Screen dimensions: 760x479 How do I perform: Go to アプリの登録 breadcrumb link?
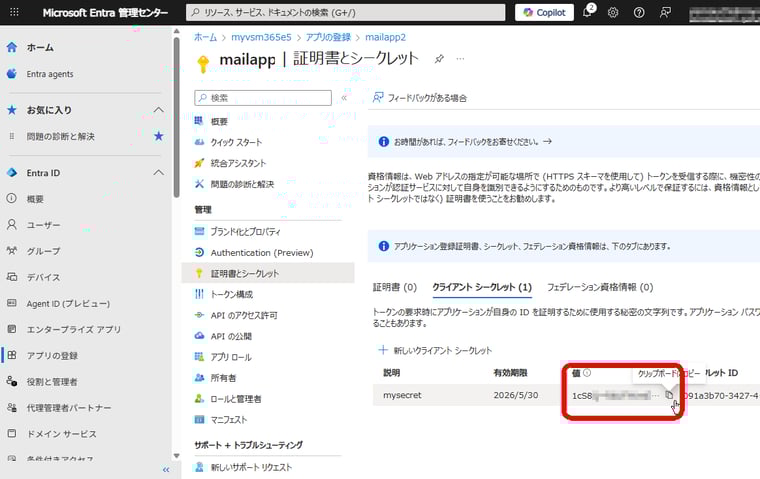pyautogui.click(x=328, y=37)
